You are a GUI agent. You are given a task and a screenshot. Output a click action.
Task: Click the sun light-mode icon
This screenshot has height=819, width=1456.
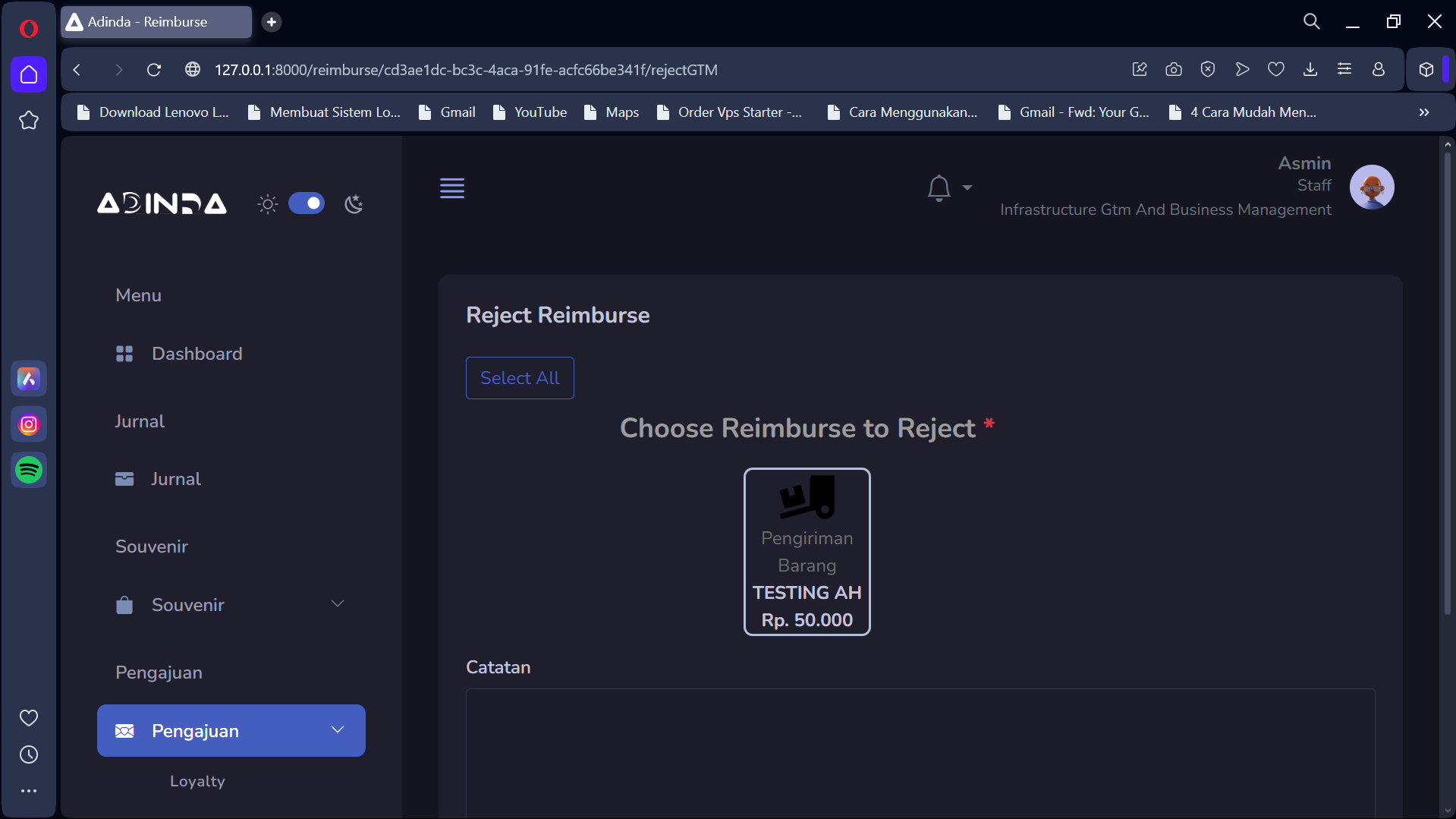tap(268, 204)
